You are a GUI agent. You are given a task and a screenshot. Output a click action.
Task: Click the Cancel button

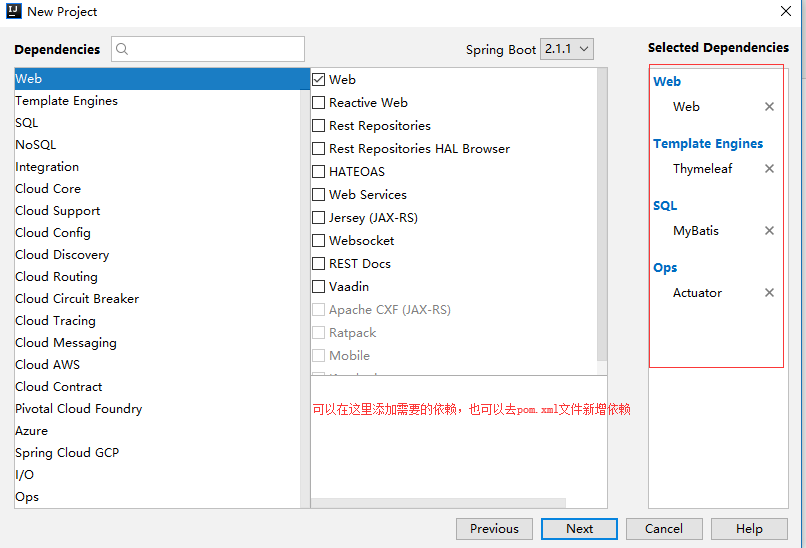664,528
